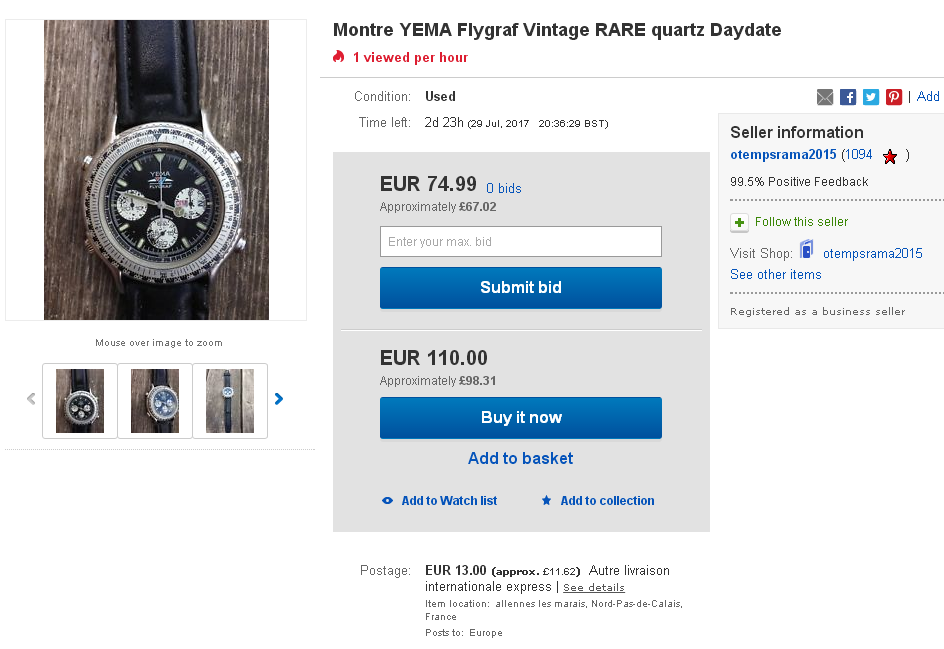Image resolution: width=944 pixels, height=649 pixels.
Task: Select the third watch thumbnail
Action: click(230, 401)
